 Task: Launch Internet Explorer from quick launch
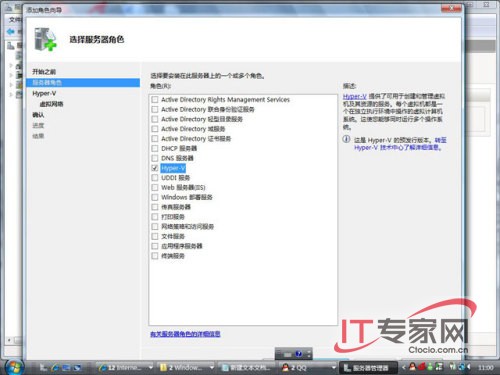click(x=55, y=367)
